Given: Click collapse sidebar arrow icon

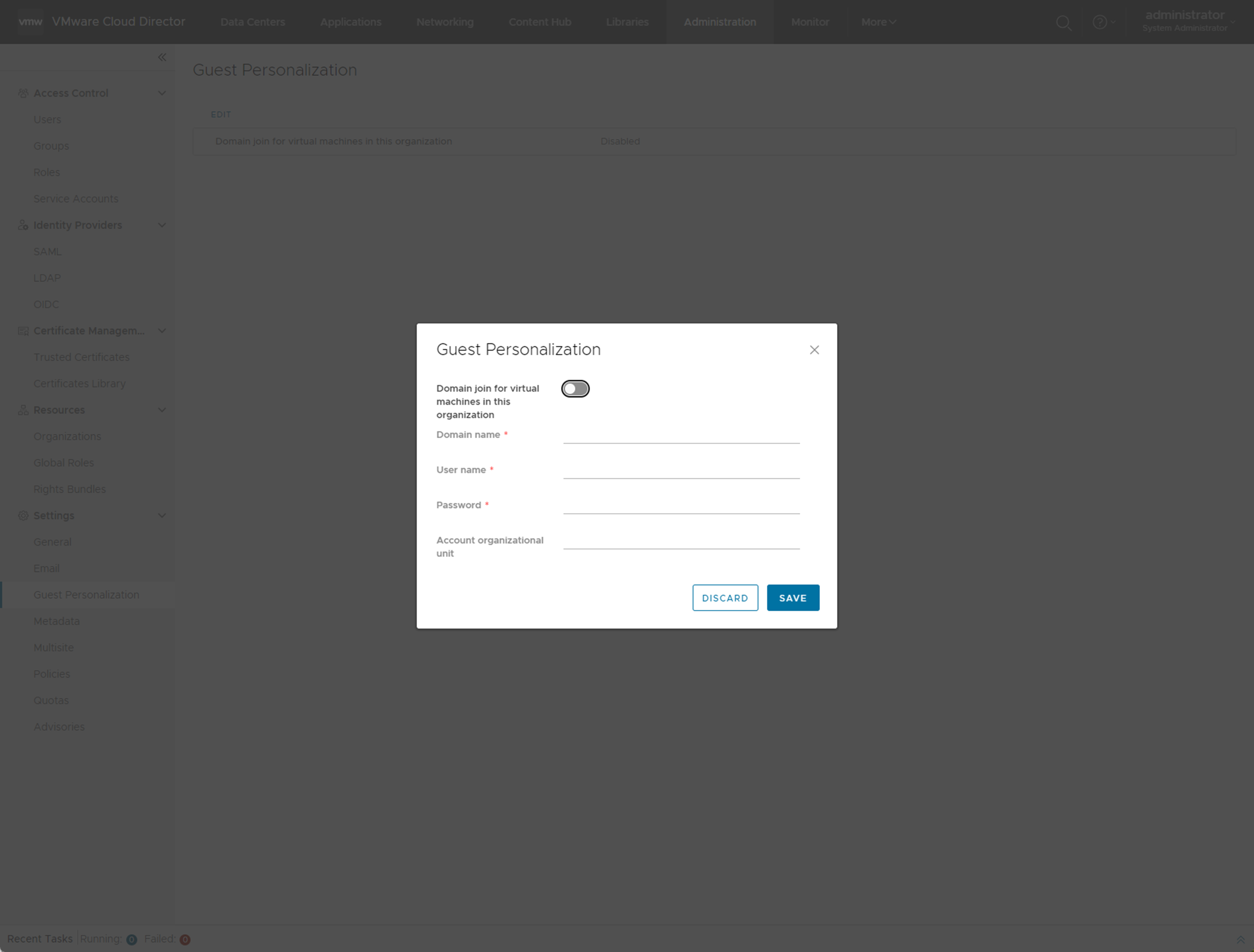Looking at the screenshot, I should click(162, 57).
